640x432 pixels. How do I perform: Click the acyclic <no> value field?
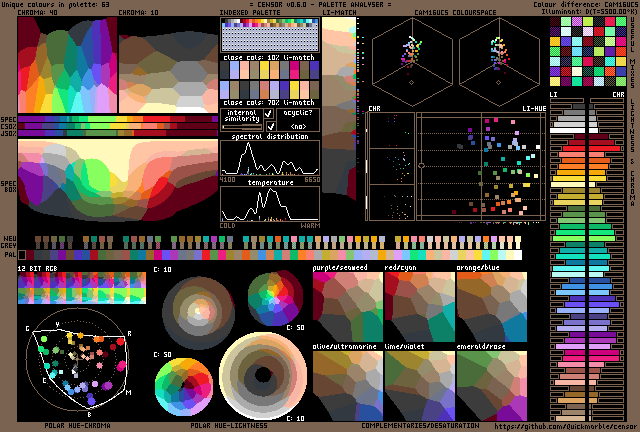pos(297,127)
